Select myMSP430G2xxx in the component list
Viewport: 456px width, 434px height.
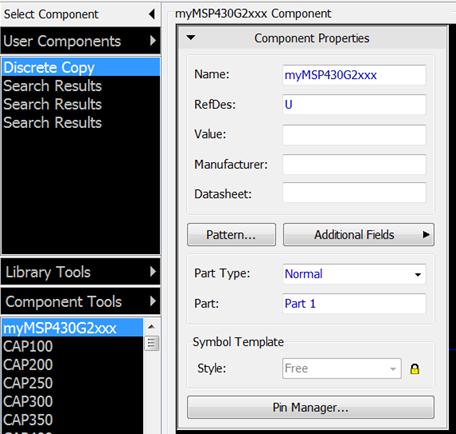[x=73, y=328]
